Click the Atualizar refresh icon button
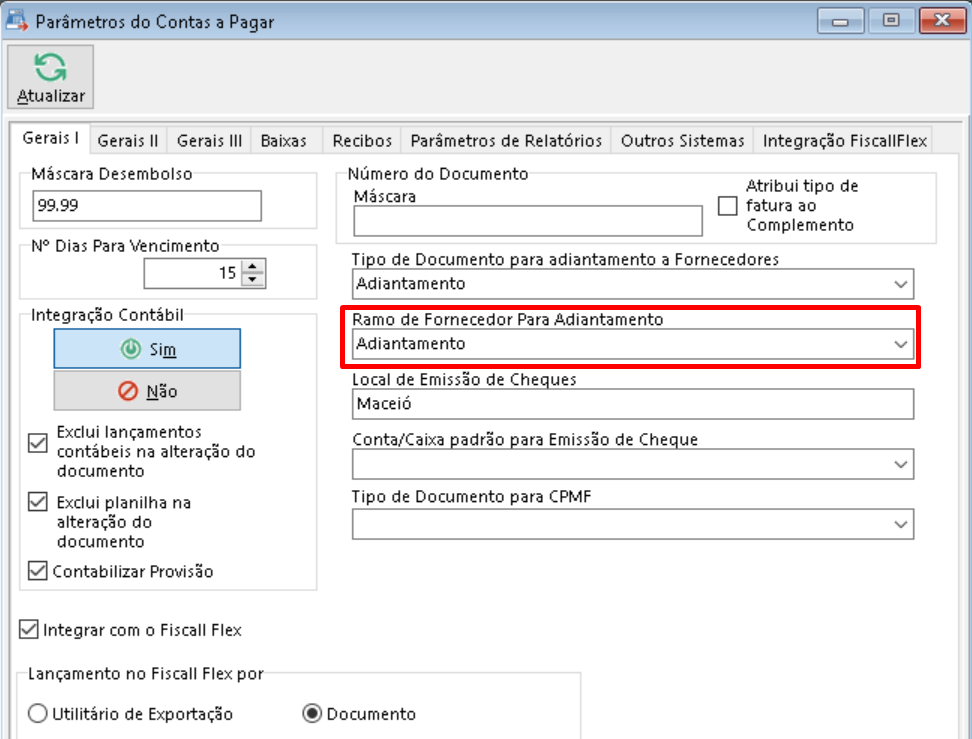 pyautogui.click(x=50, y=77)
